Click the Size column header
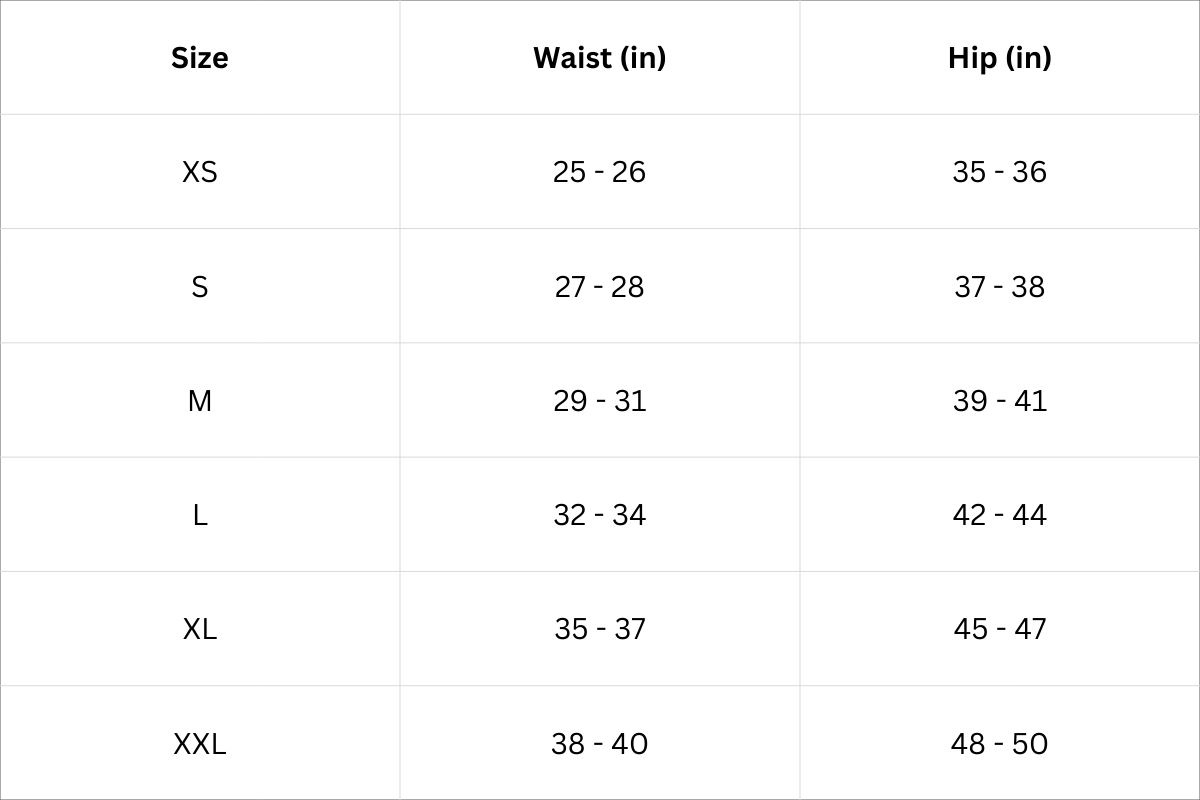The image size is (1200, 800). click(x=200, y=58)
